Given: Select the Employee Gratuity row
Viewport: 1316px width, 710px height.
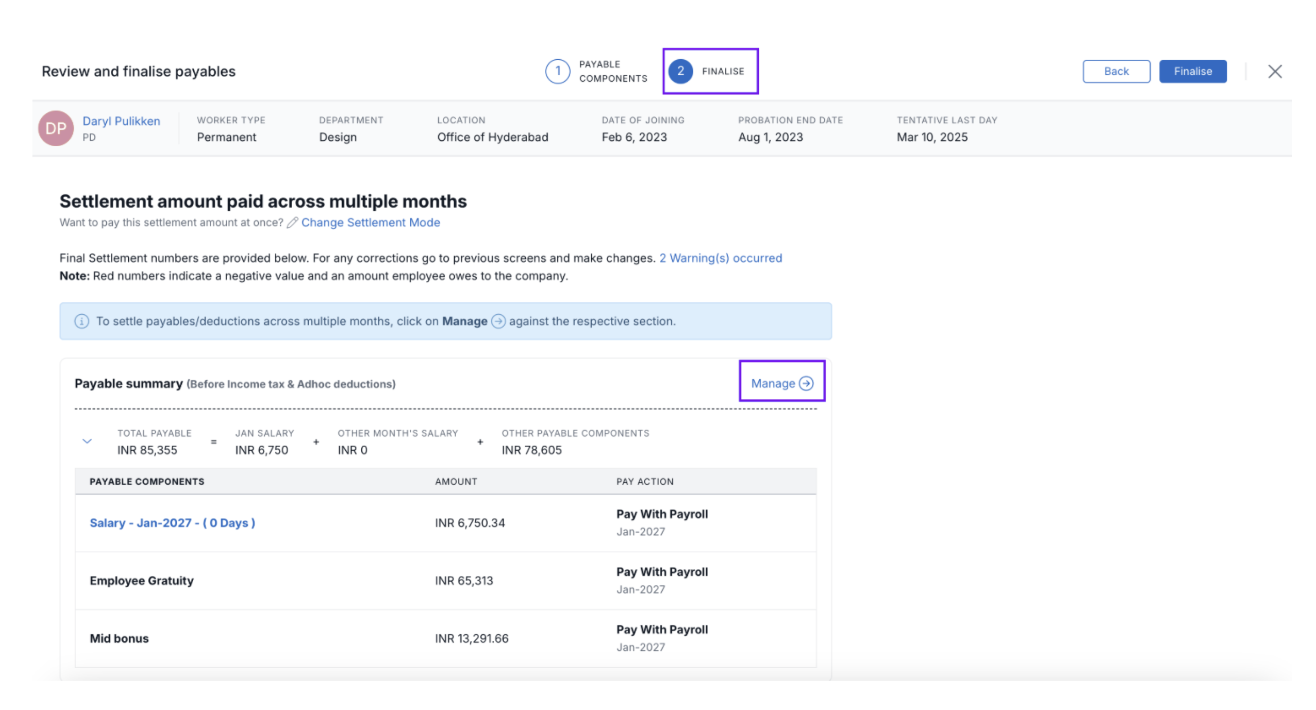Looking at the screenshot, I should (142, 581).
